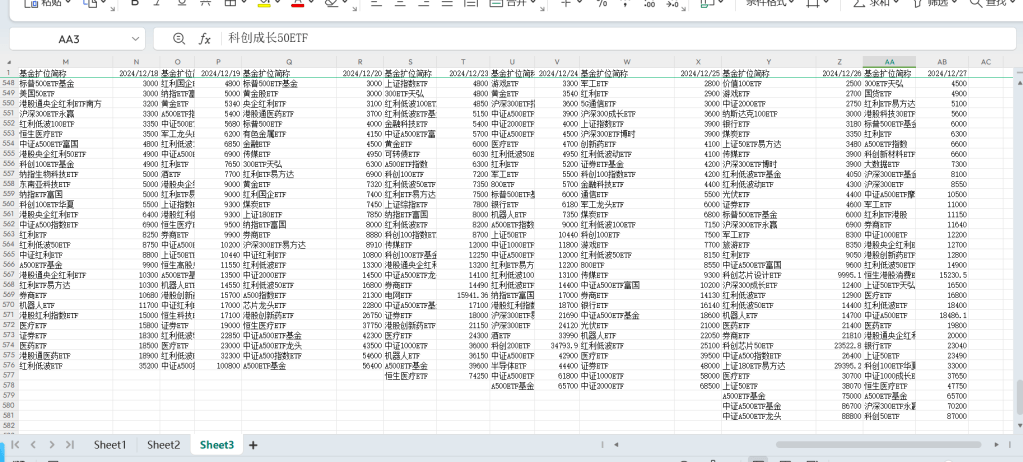Open the cell borders dropdown arrow
1023x462 pixels.
coord(241,3)
